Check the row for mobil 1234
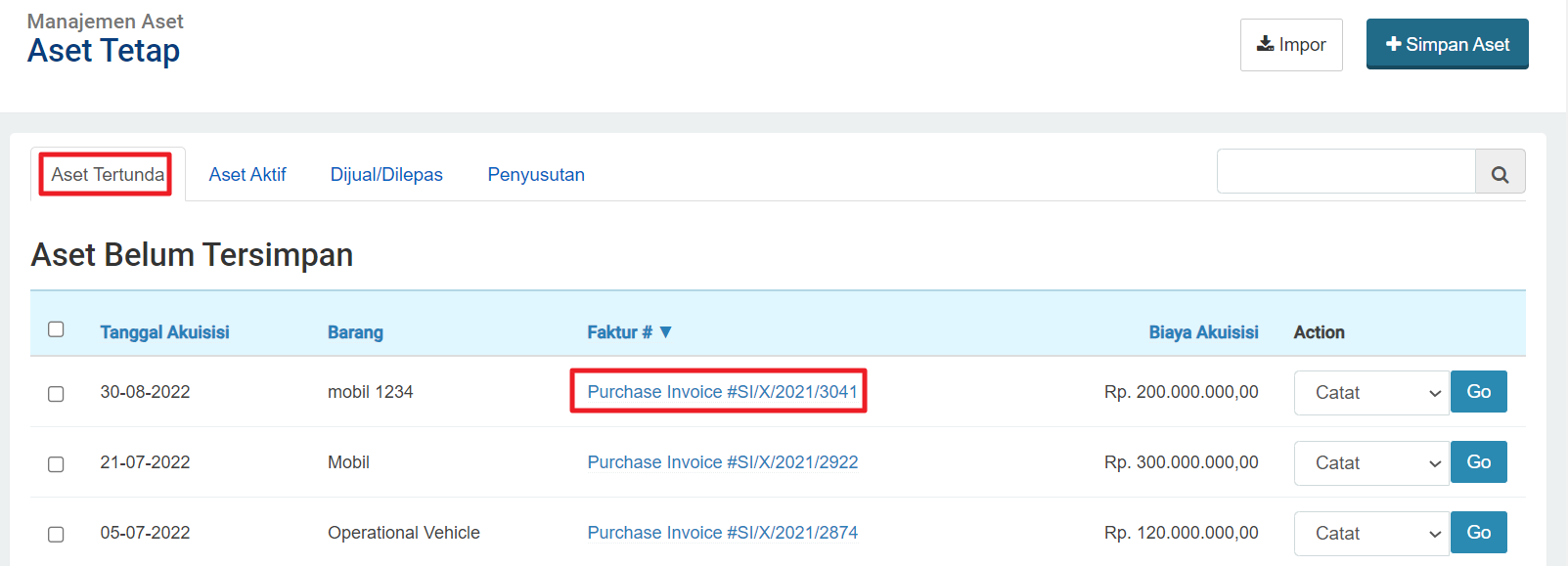The image size is (1568, 566). [56, 393]
